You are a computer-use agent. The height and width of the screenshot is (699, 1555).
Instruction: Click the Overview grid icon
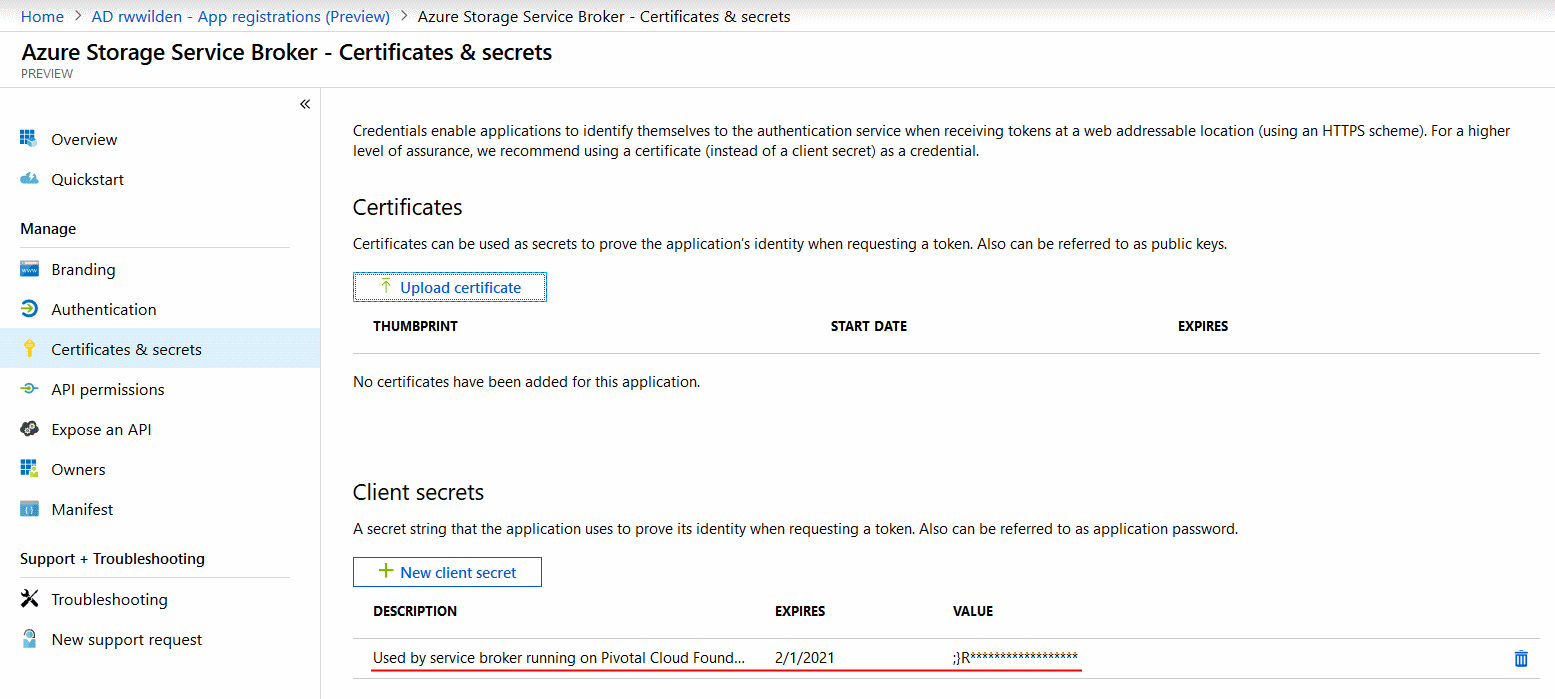(x=29, y=139)
